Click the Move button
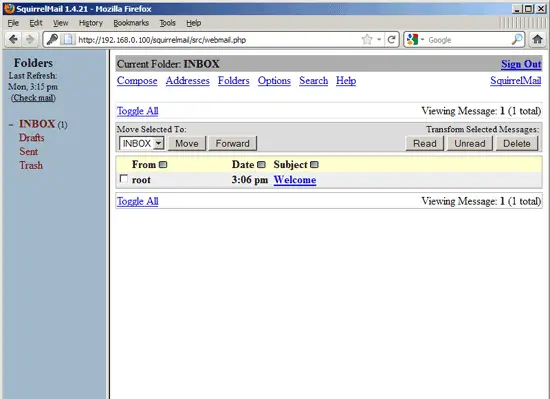Image resolution: width=550 pixels, height=399 pixels. [187, 143]
